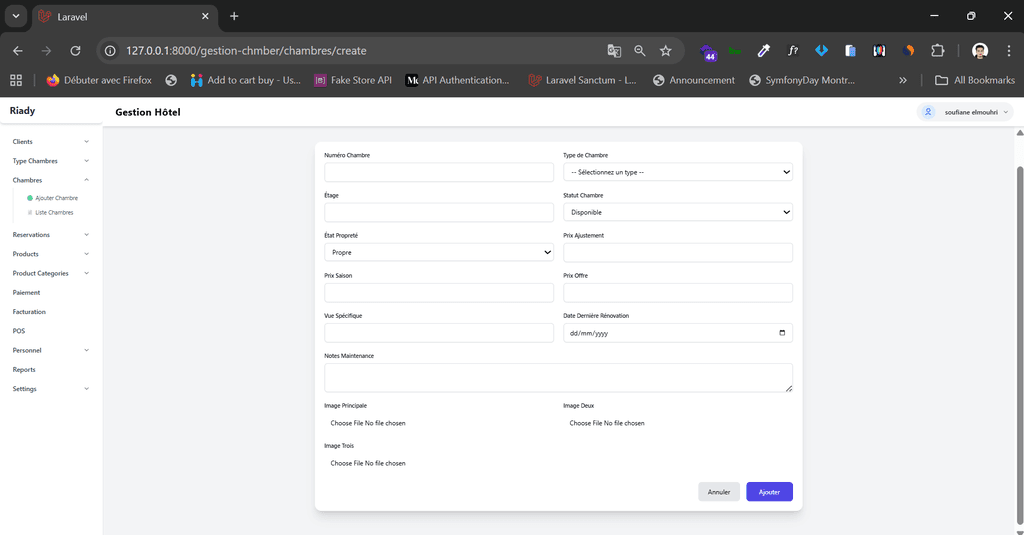Open a new browser tab with plus icon
The height and width of the screenshot is (535, 1024).
pos(234,16)
